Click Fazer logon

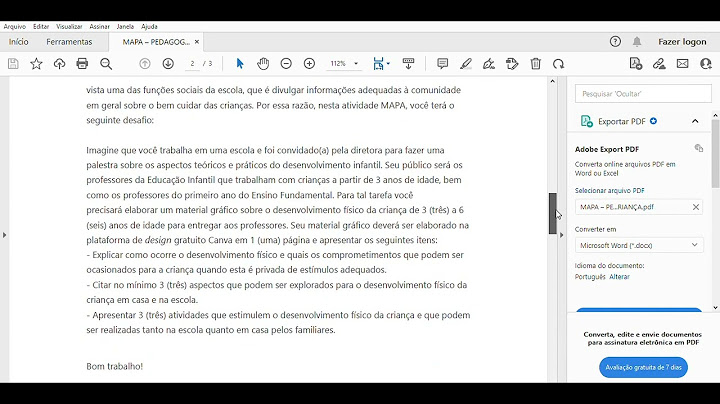pos(682,42)
